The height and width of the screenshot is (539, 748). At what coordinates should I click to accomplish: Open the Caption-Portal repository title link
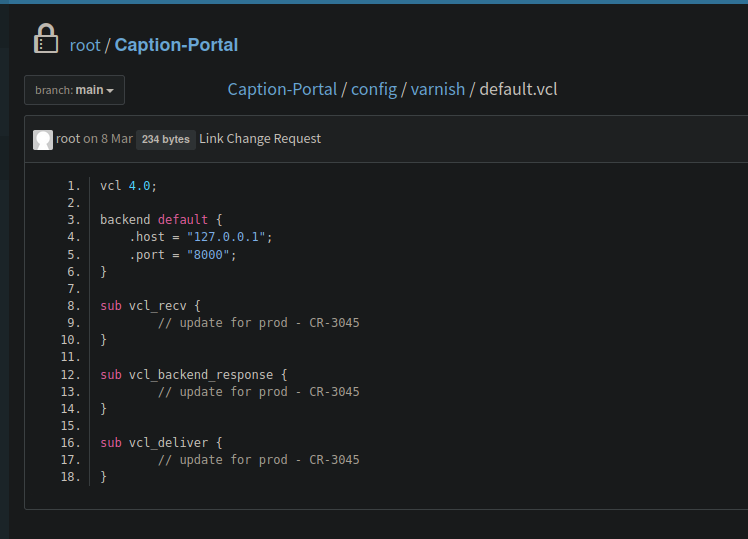(176, 45)
